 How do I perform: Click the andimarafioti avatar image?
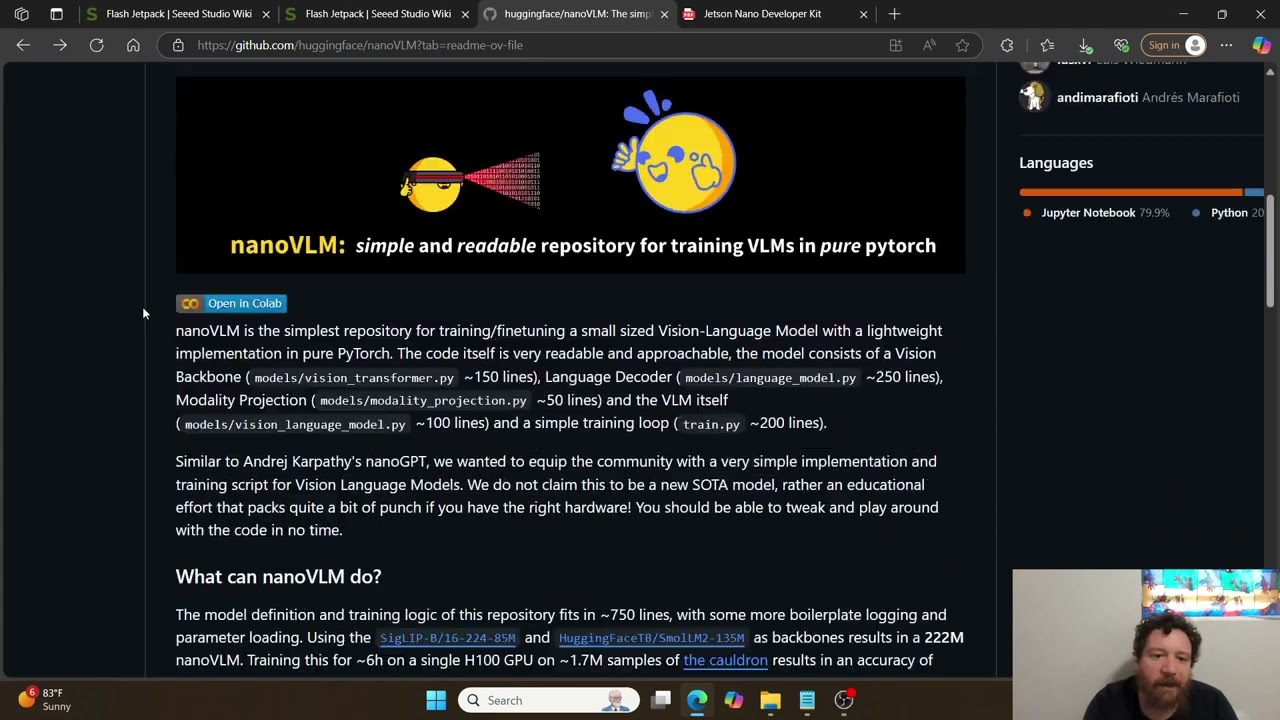point(1034,97)
